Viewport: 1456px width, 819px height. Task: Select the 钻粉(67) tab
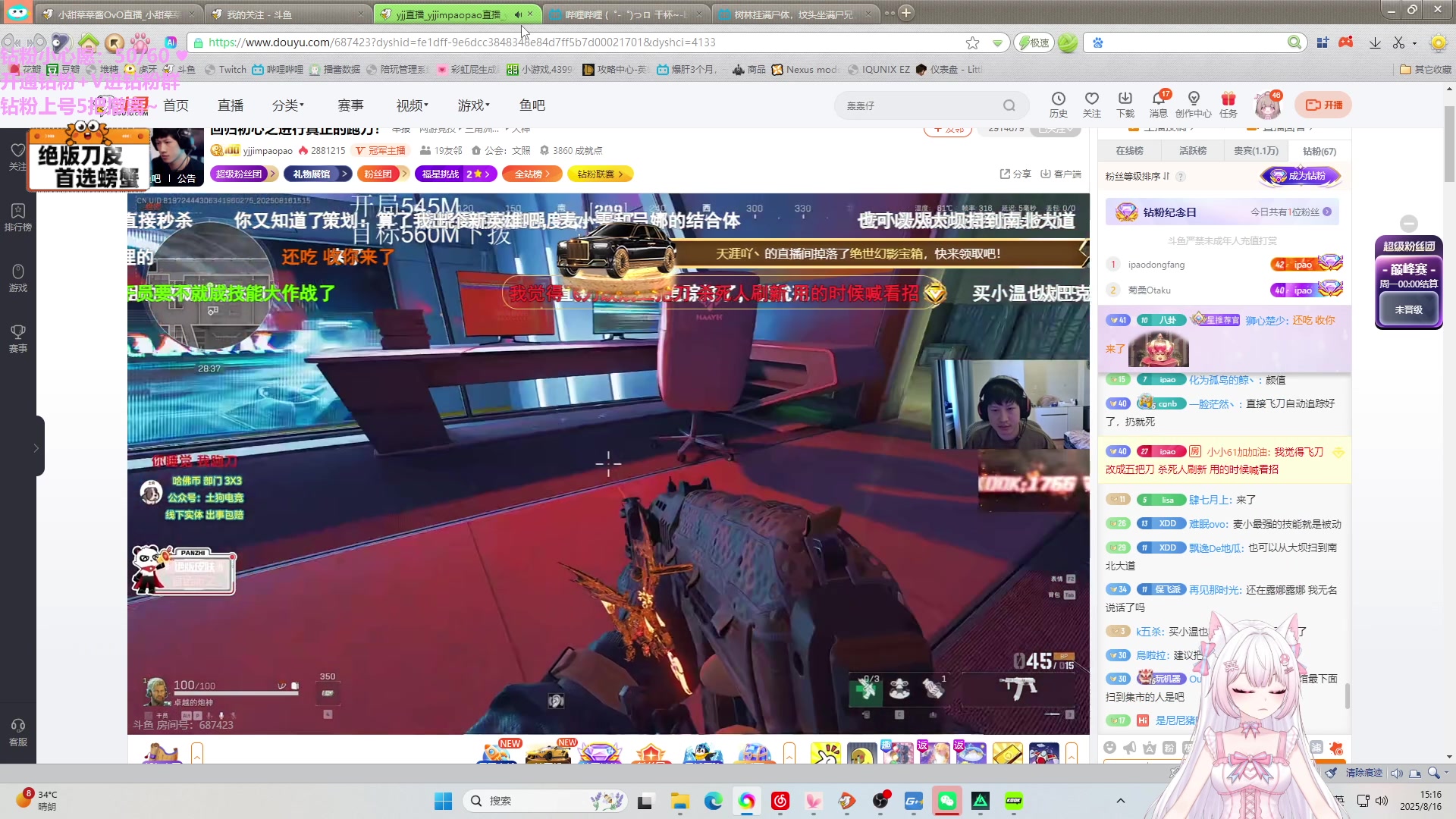1319,151
